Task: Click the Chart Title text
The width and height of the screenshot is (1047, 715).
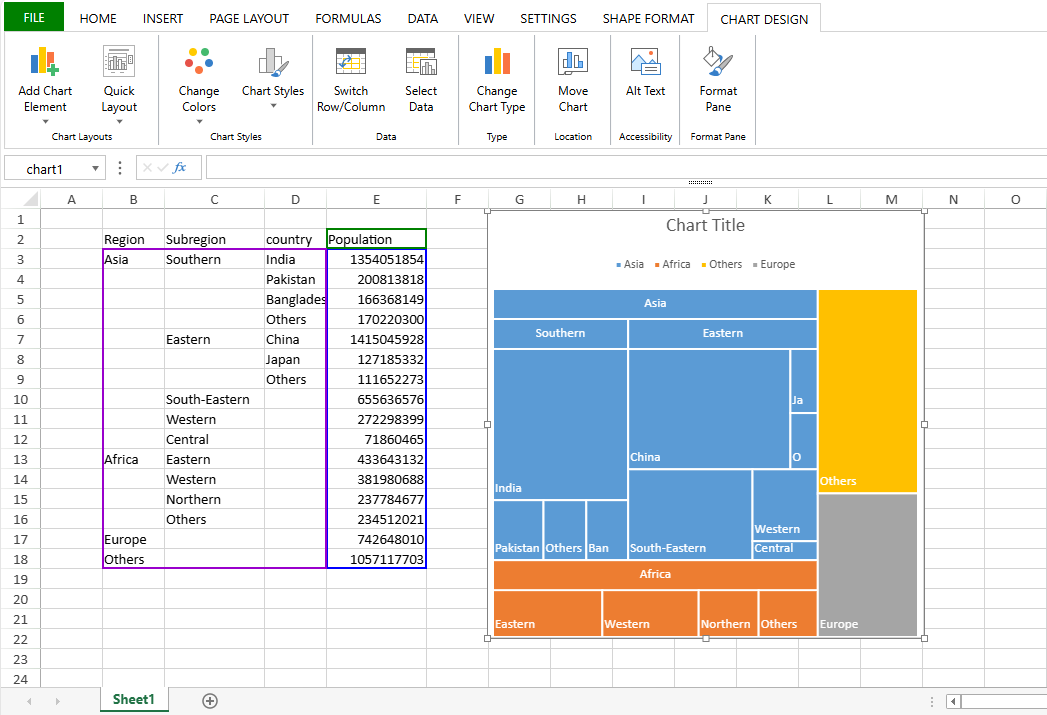Action: (705, 225)
